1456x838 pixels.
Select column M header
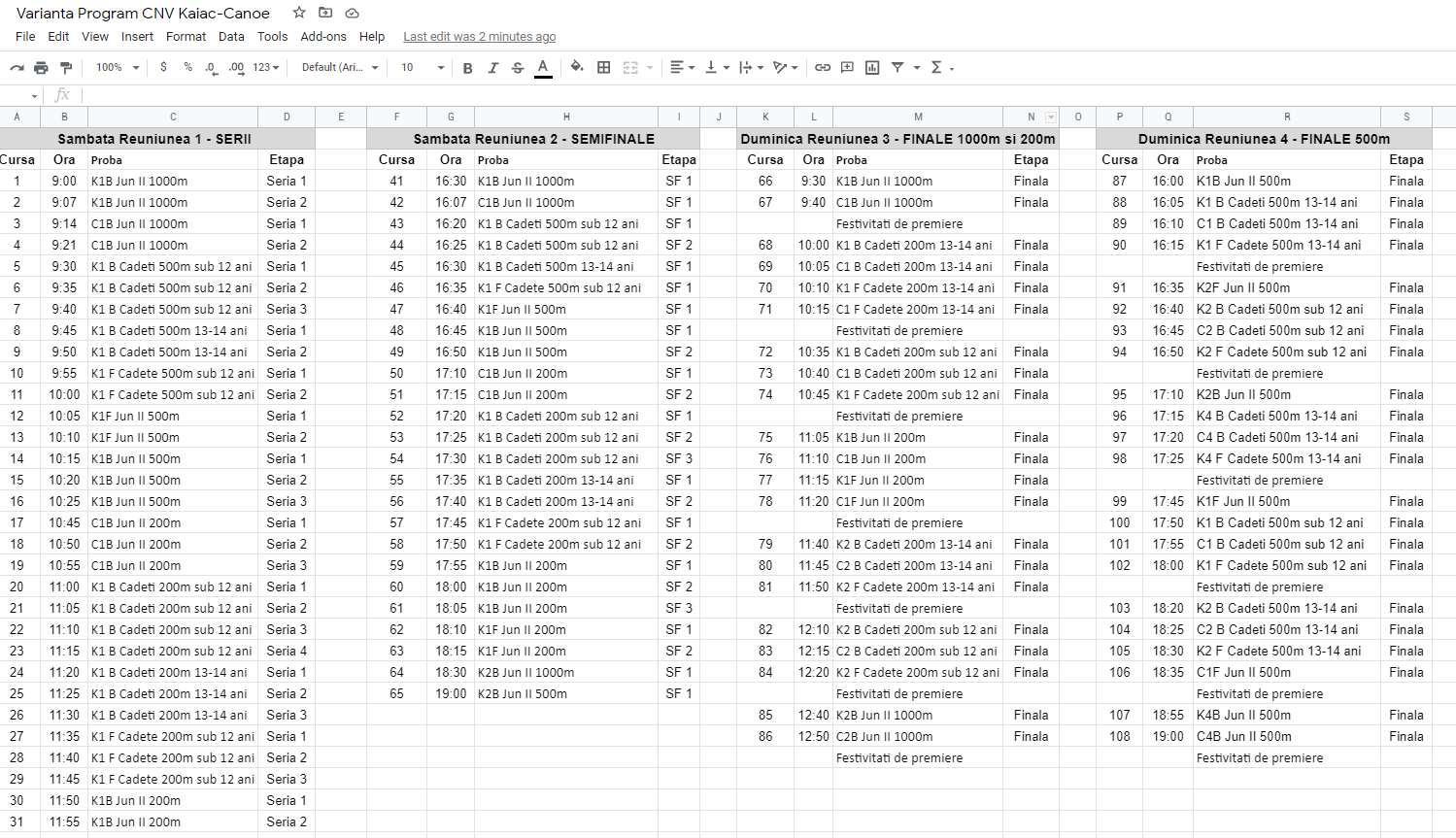tap(918, 117)
